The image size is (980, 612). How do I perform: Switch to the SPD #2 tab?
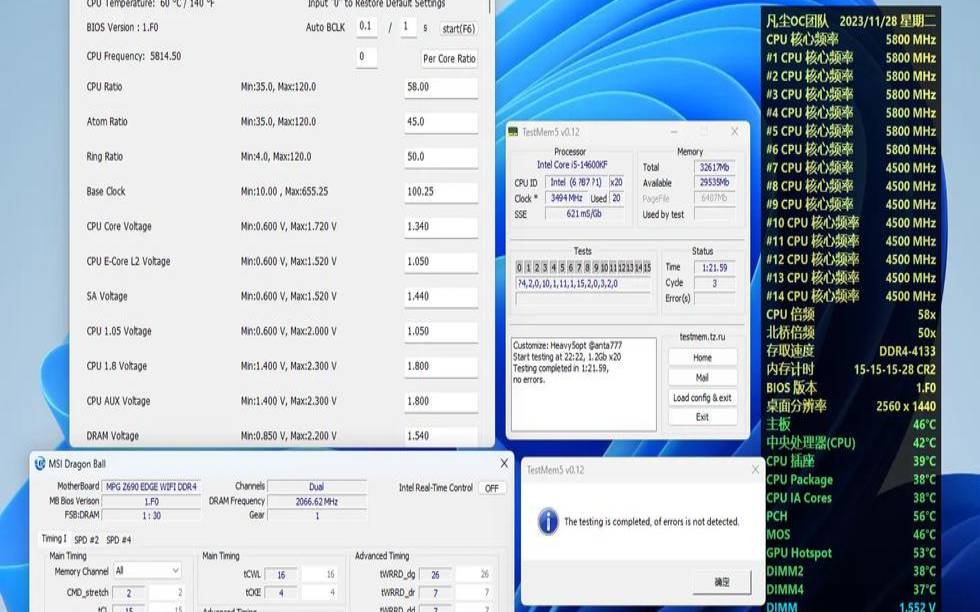click(86, 539)
